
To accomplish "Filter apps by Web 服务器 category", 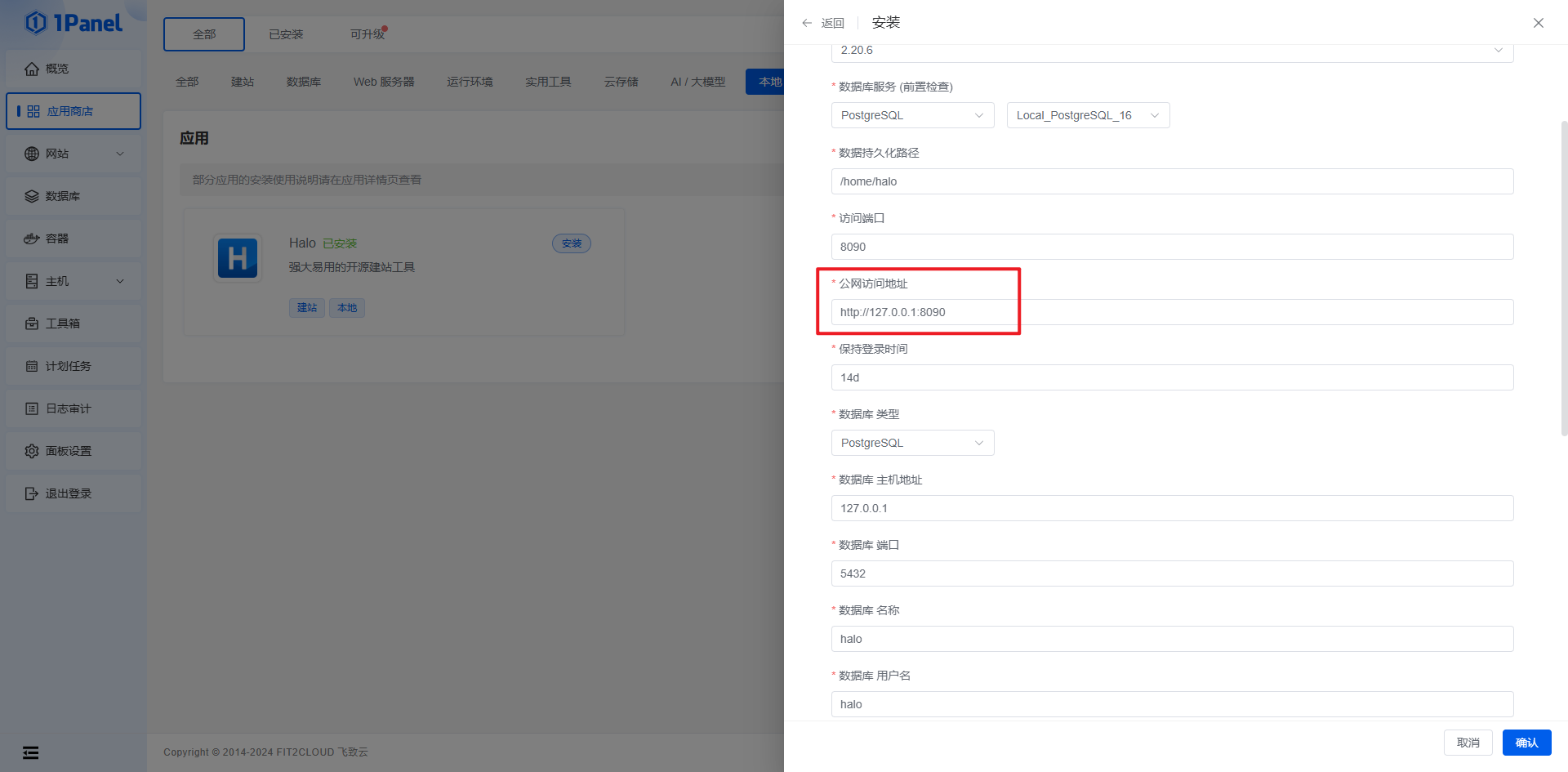I will coord(384,82).
